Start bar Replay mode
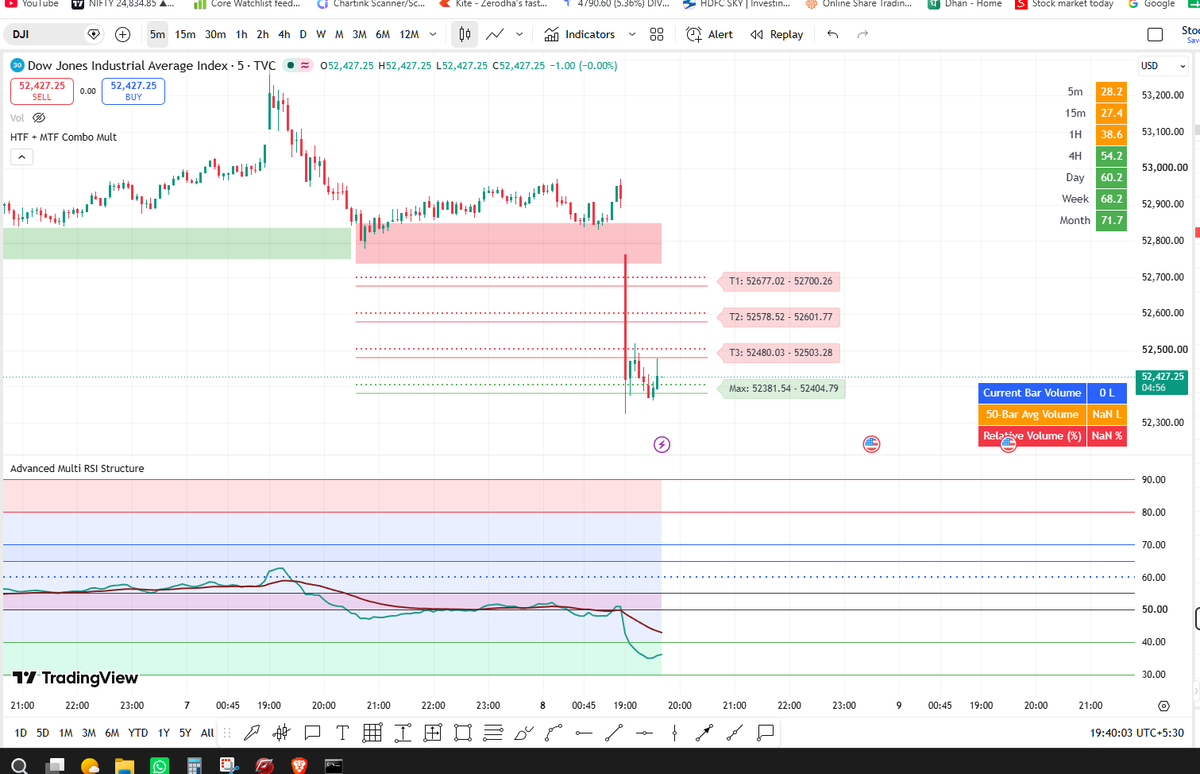This screenshot has height=774, width=1200. (x=776, y=34)
